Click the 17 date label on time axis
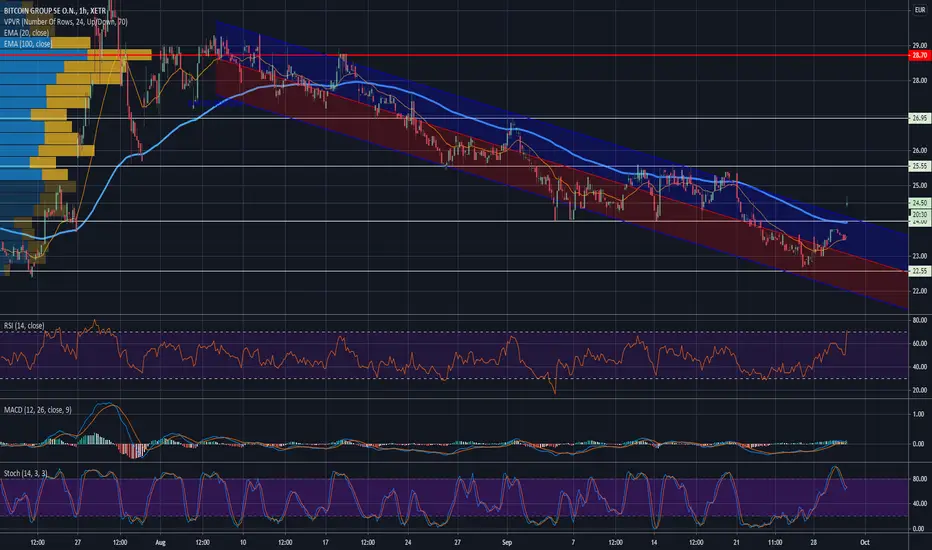932x550 pixels. click(x=325, y=542)
